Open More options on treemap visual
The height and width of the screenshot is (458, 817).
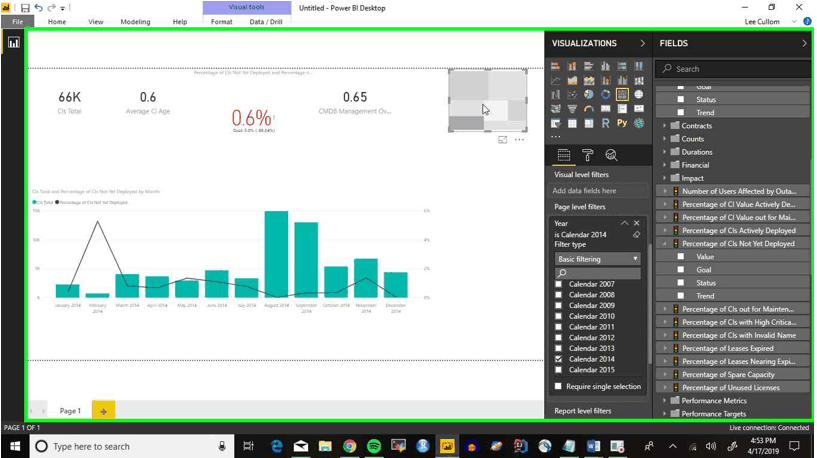519,140
